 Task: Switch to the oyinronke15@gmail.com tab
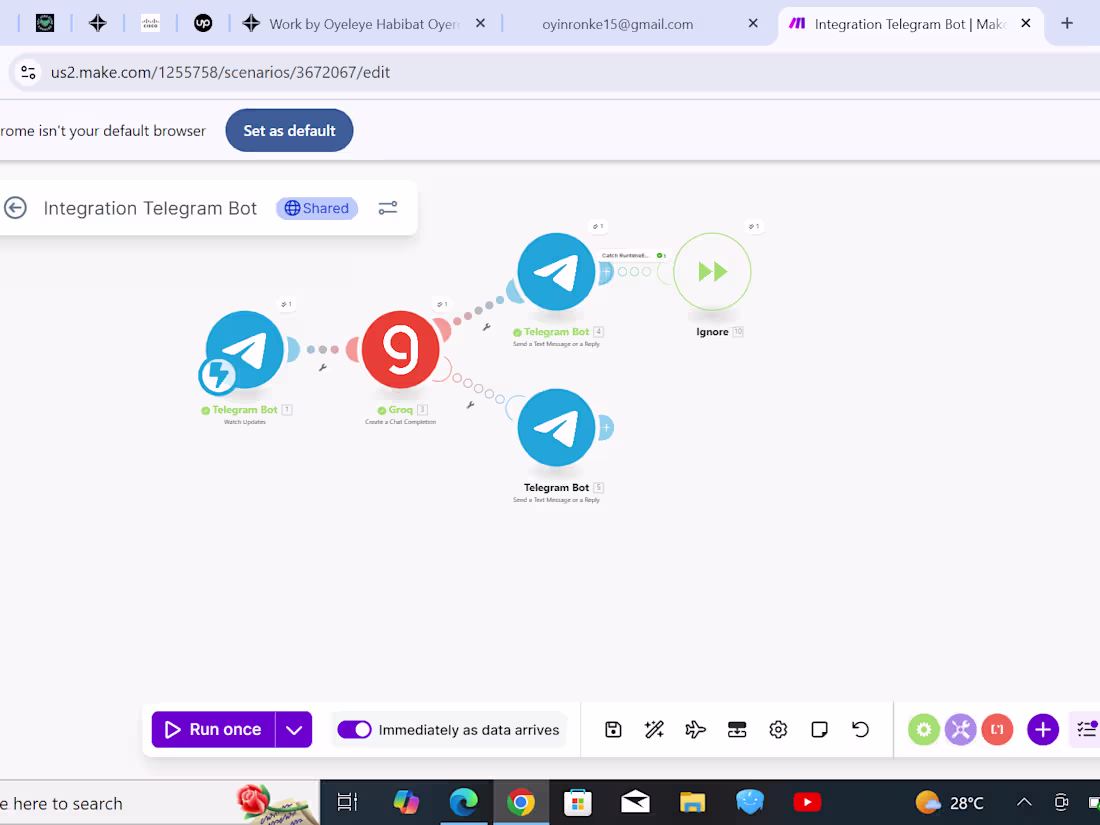point(617,23)
